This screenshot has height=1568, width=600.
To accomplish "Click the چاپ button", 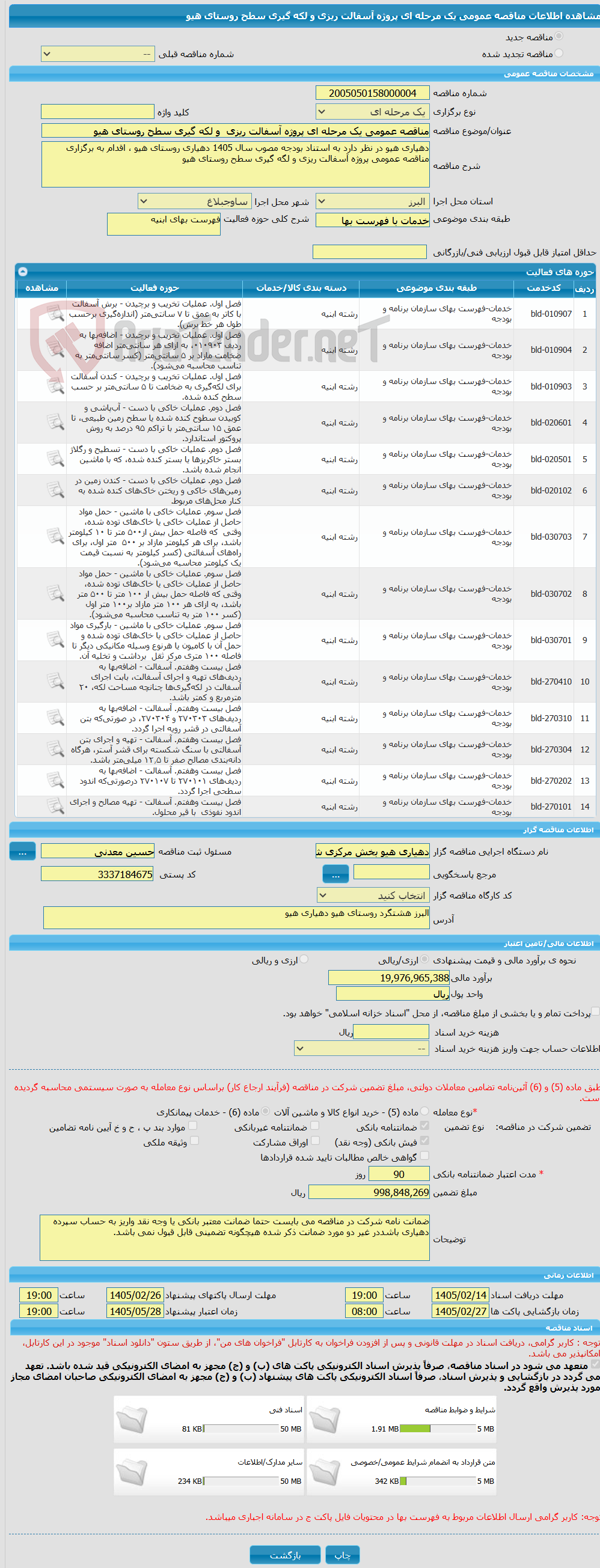I will click(342, 1555).
